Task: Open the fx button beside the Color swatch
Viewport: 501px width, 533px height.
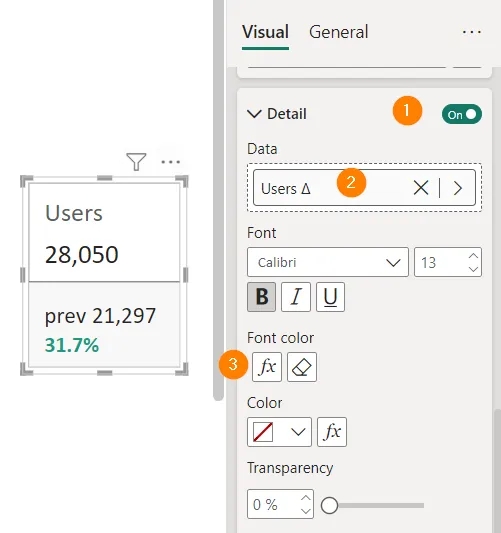Action: (x=332, y=432)
